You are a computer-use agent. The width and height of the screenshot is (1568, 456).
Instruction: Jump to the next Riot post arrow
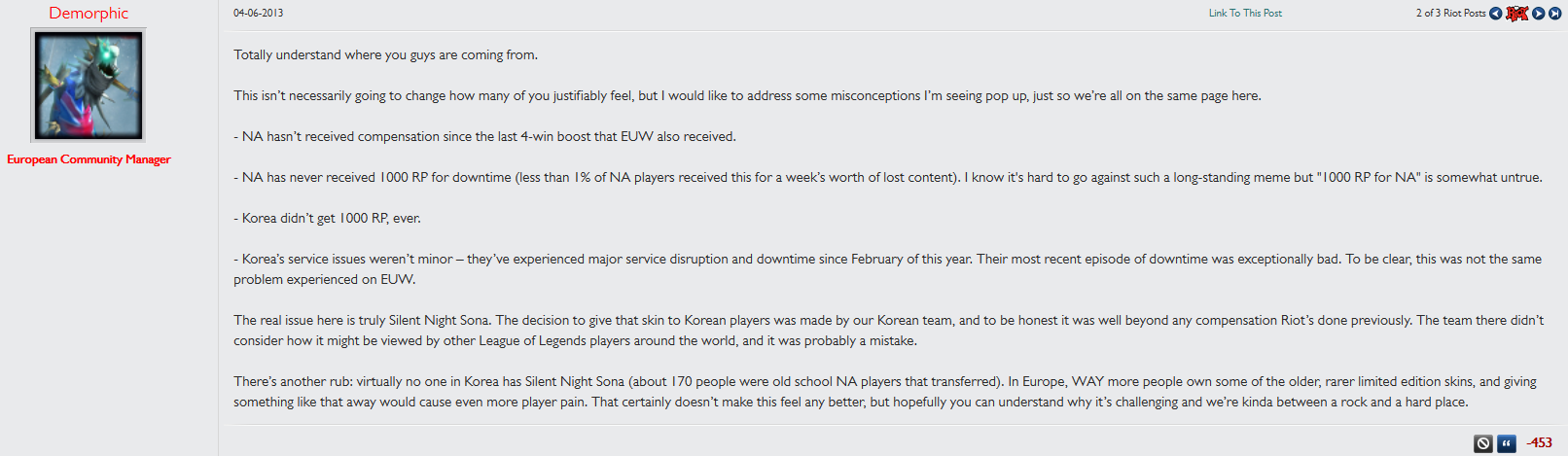(x=1539, y=13)
